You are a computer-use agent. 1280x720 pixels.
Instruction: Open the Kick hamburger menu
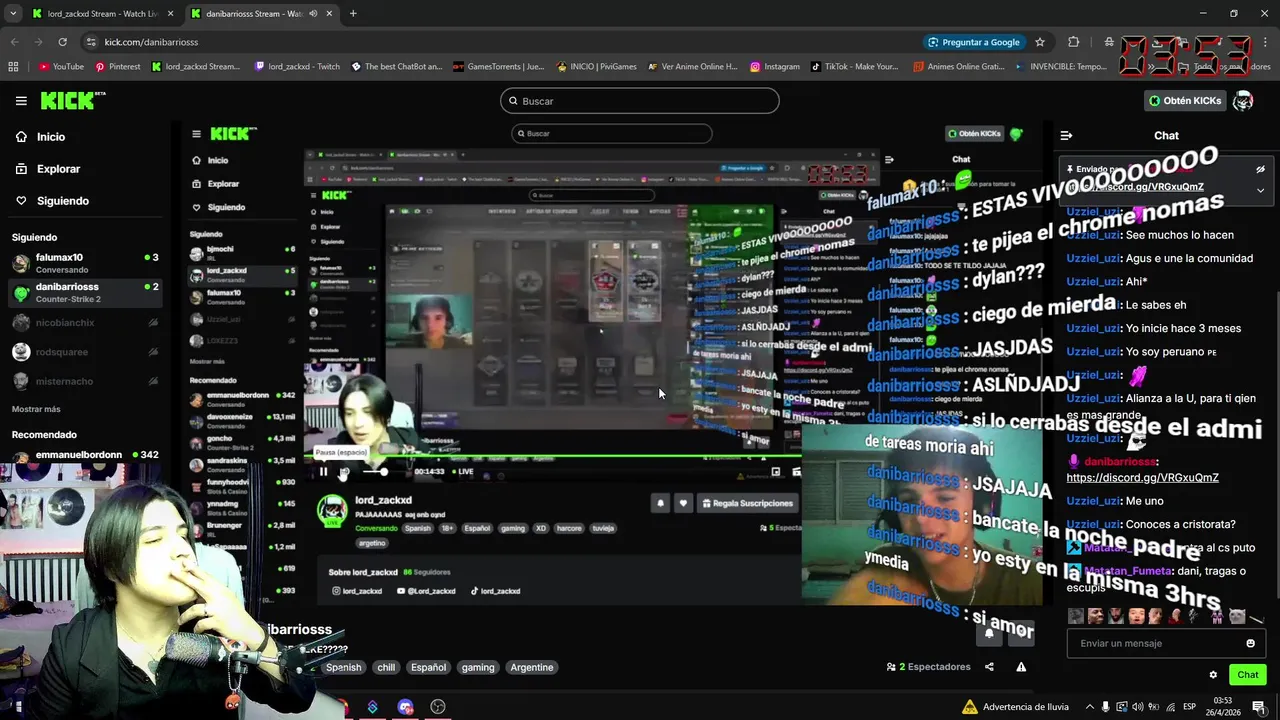pos(21,101)
